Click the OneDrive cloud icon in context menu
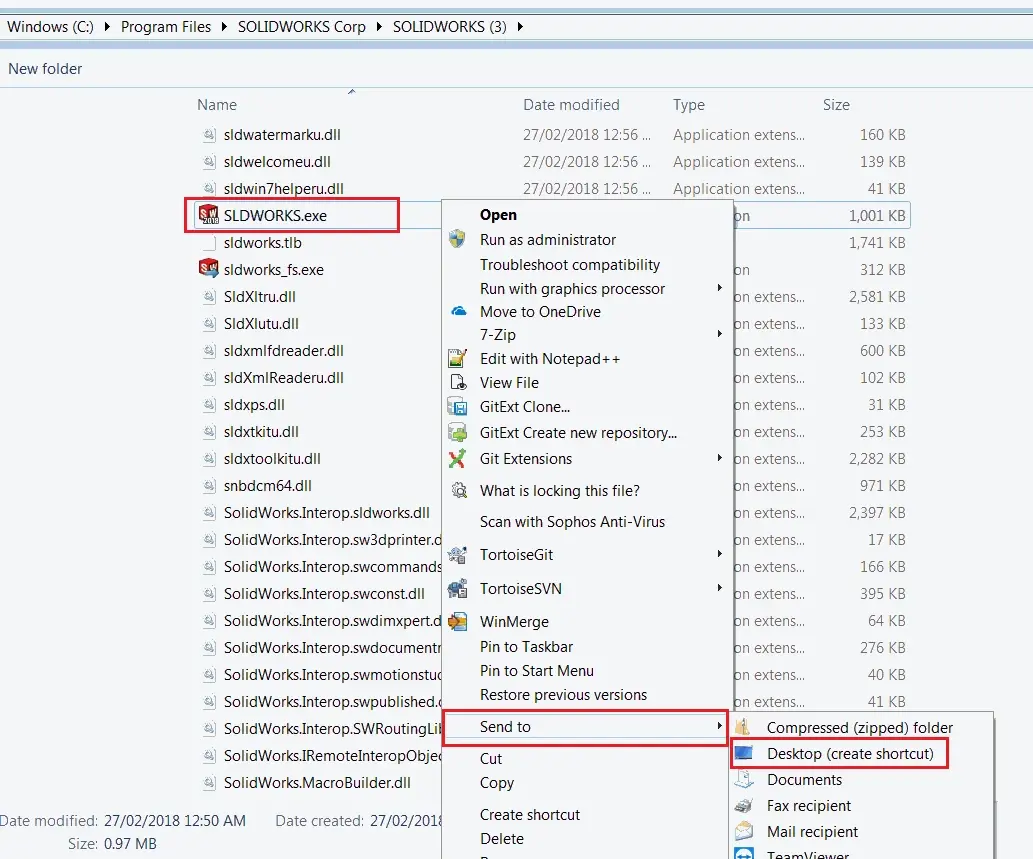The image size is (1033, 859). pyautogui.click(x=459, y=311)
